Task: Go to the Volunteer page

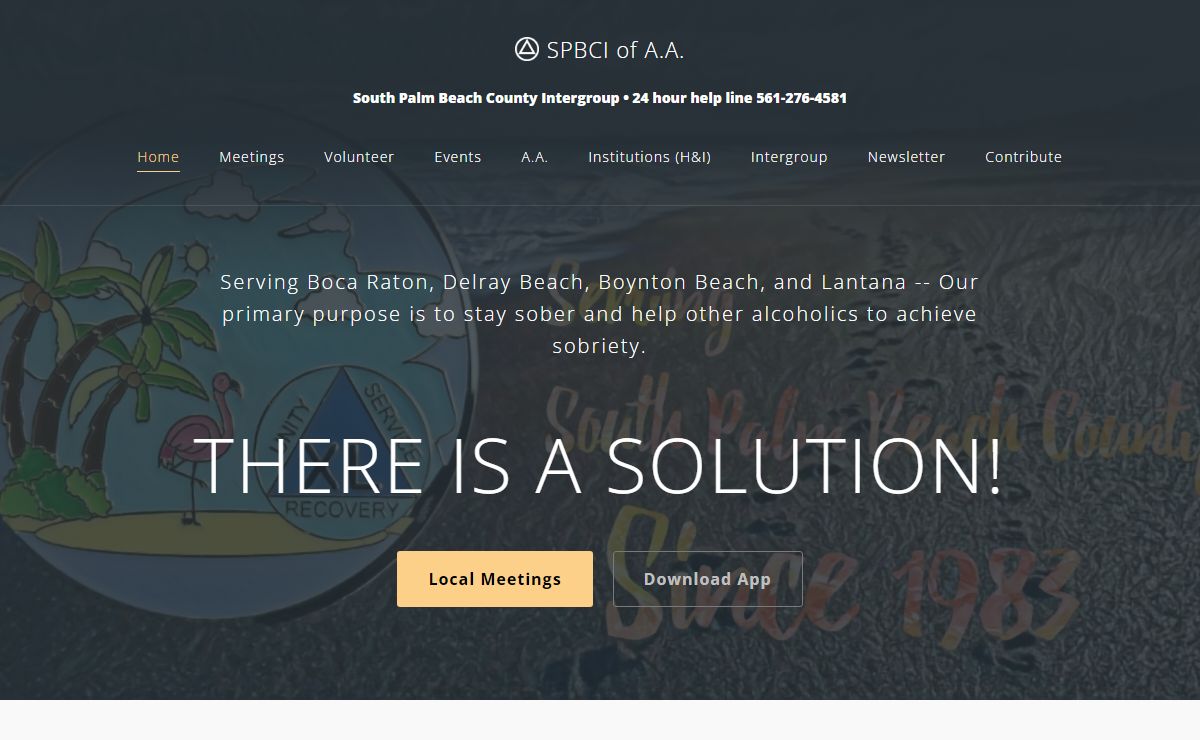Action: coord(359,157)
